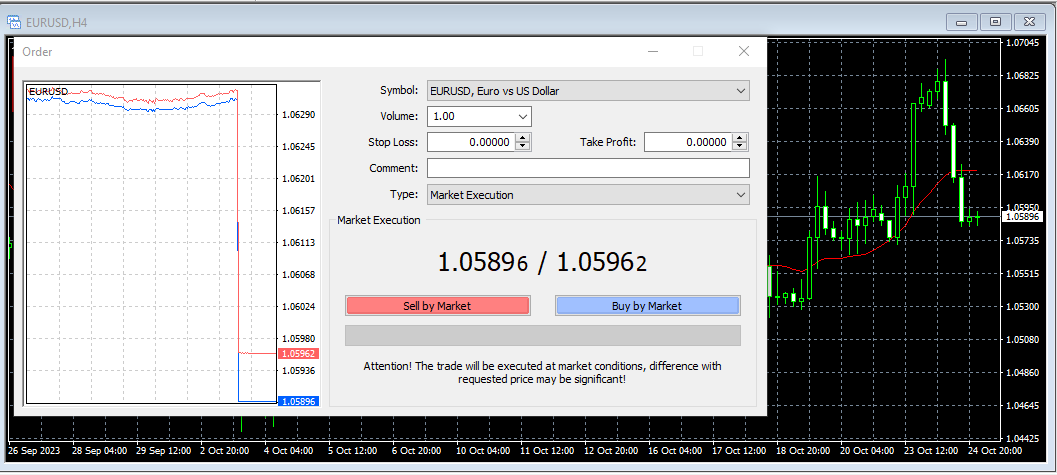Restore the EURUSD,H4 chart window size
Screen dimensions: 1057x475
995,21
